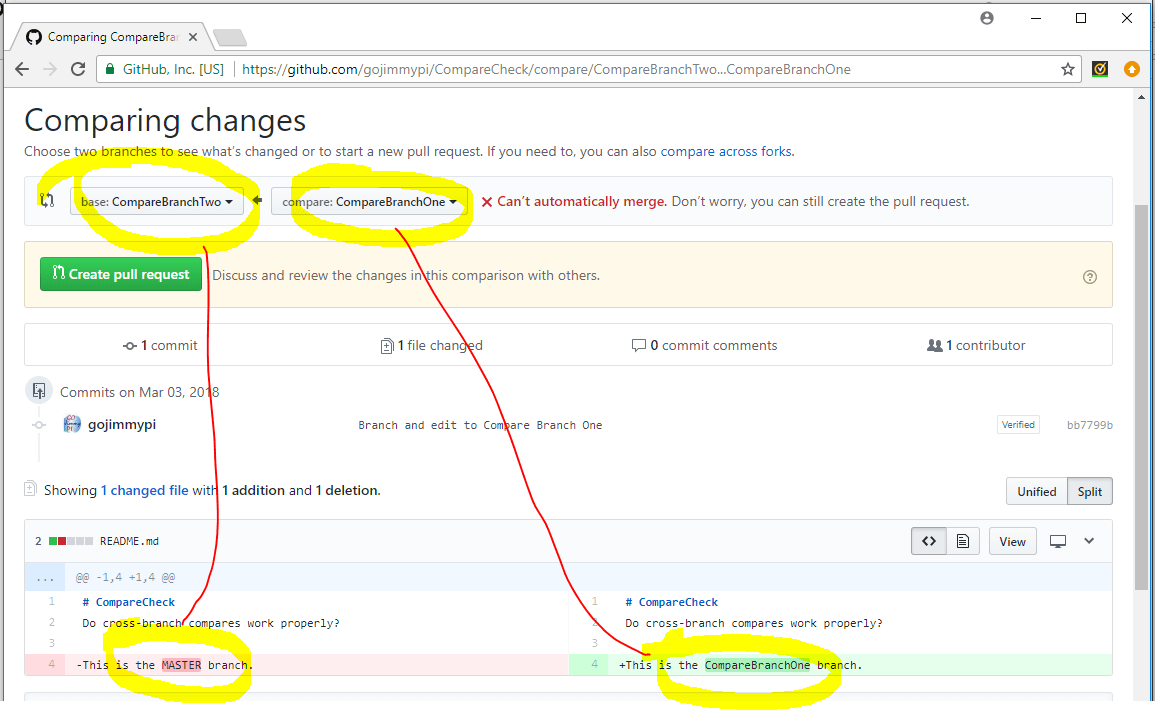Select the source diff view icon
Screen dimensions: 1155x710
point(928,540)
